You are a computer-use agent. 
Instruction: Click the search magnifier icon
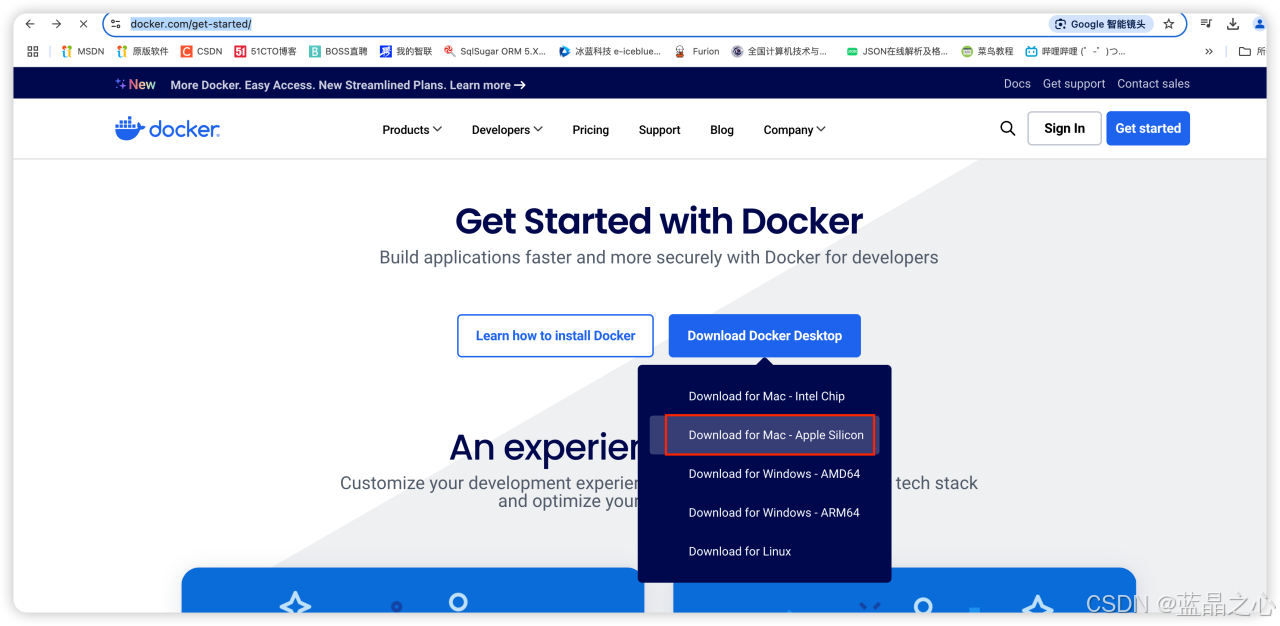tap(1008, 128)
